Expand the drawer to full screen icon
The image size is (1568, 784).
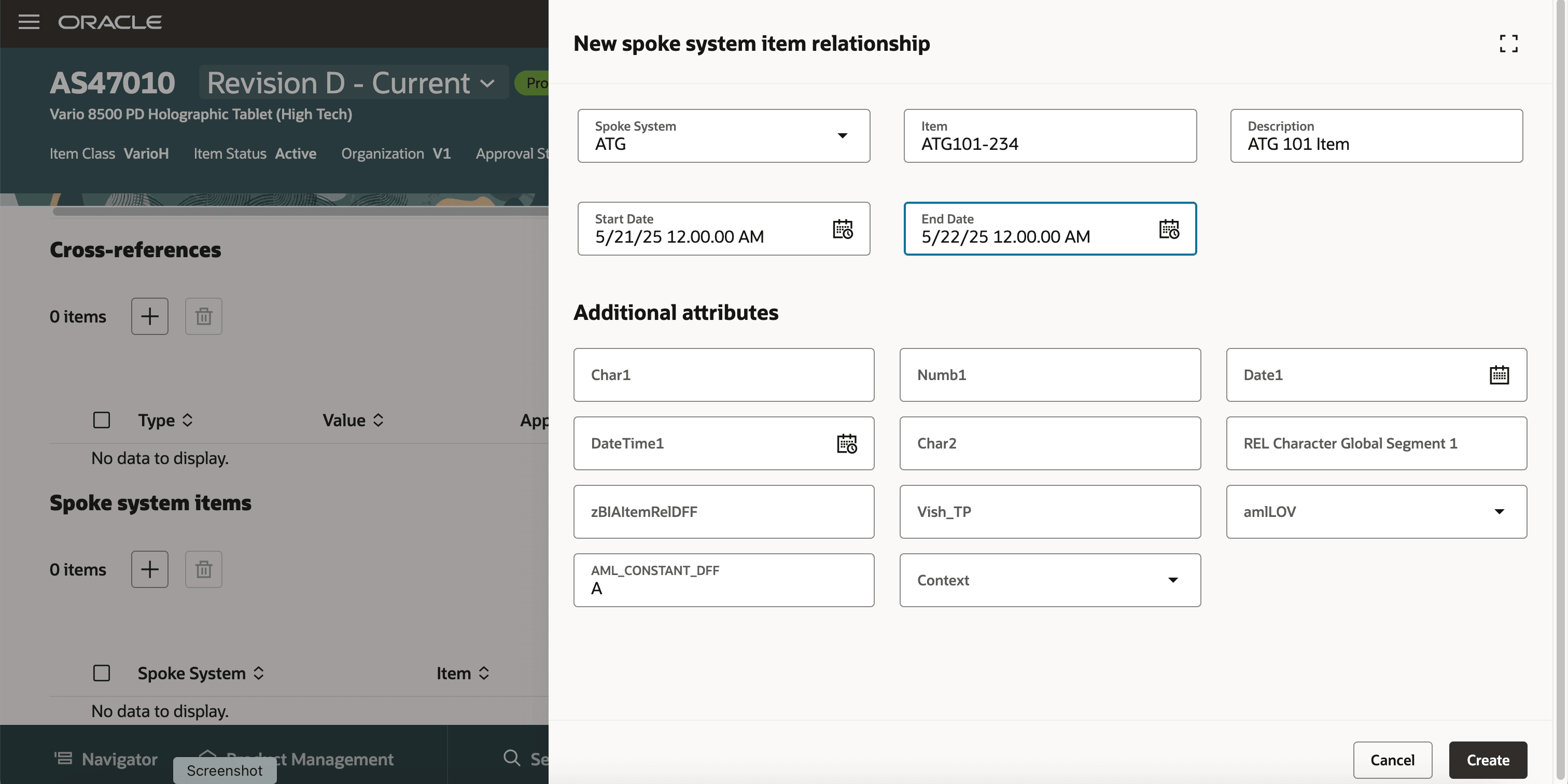coord(1508,43)
